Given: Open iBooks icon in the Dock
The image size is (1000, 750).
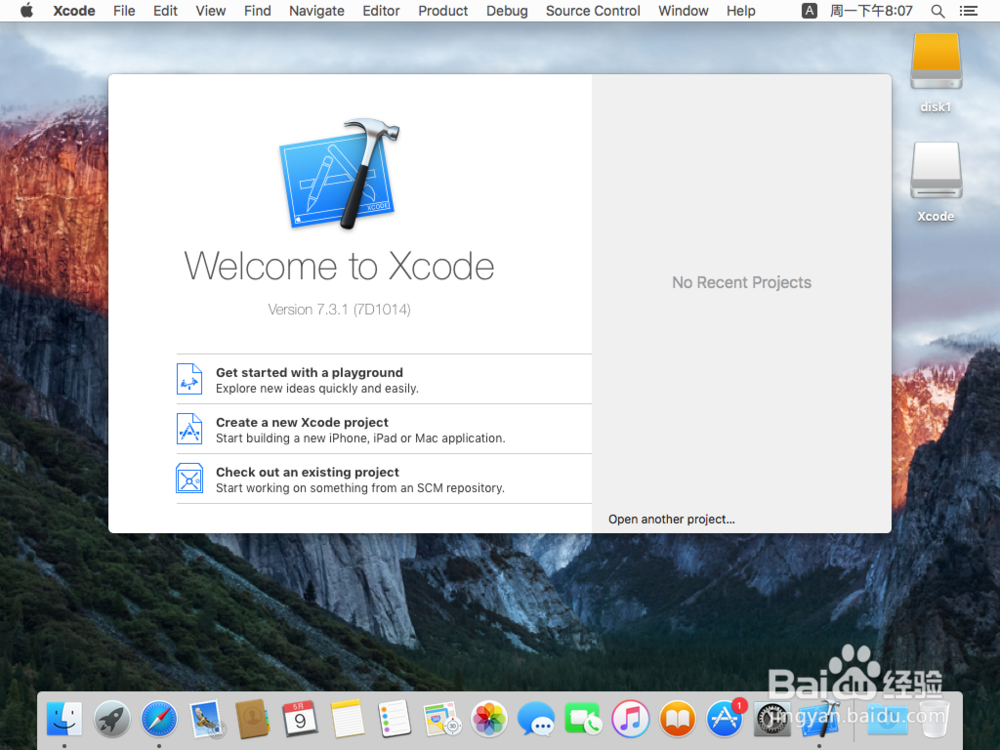Looking at the screenshot, I should pos(677,719).
